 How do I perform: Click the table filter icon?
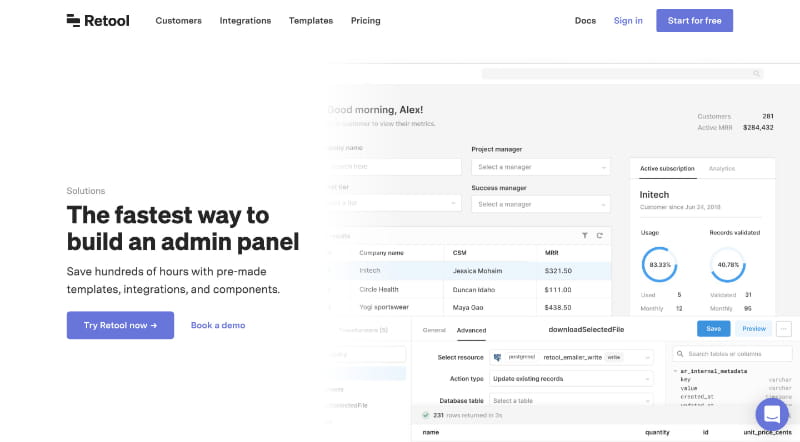pyautogui.click(x=585, y=235)
